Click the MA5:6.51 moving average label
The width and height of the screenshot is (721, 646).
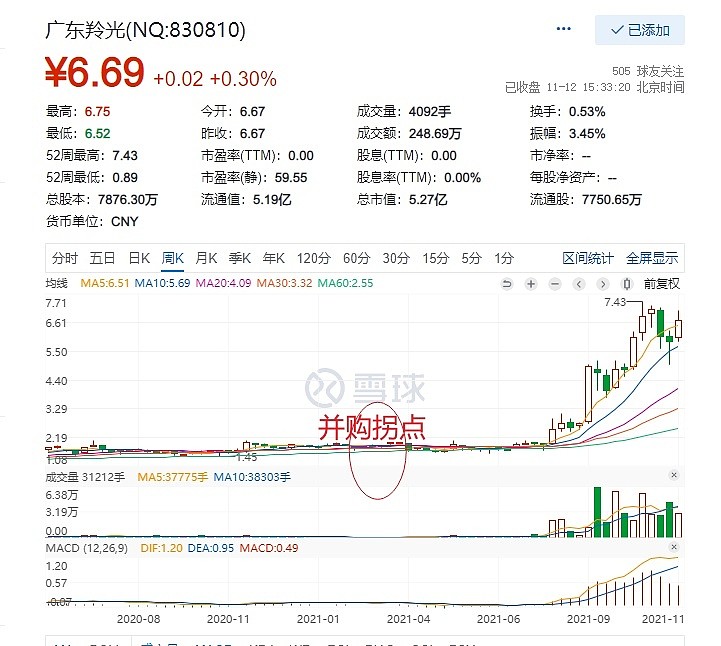point(105,283)
